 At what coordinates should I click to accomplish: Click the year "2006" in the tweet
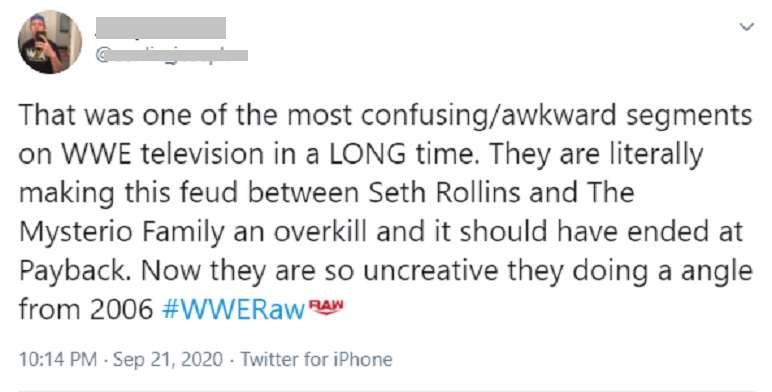[x=122, y=310]
